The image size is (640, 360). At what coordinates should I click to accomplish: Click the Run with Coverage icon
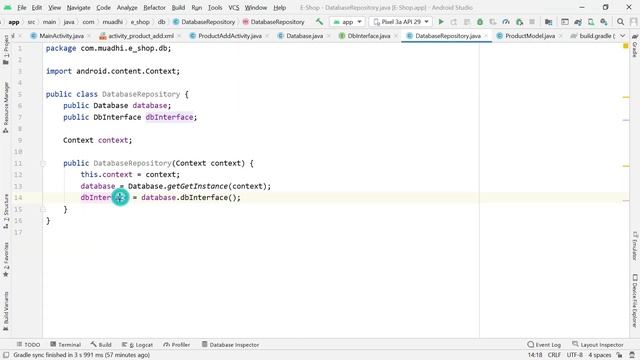pyautogui.click(x=493, y=22)
